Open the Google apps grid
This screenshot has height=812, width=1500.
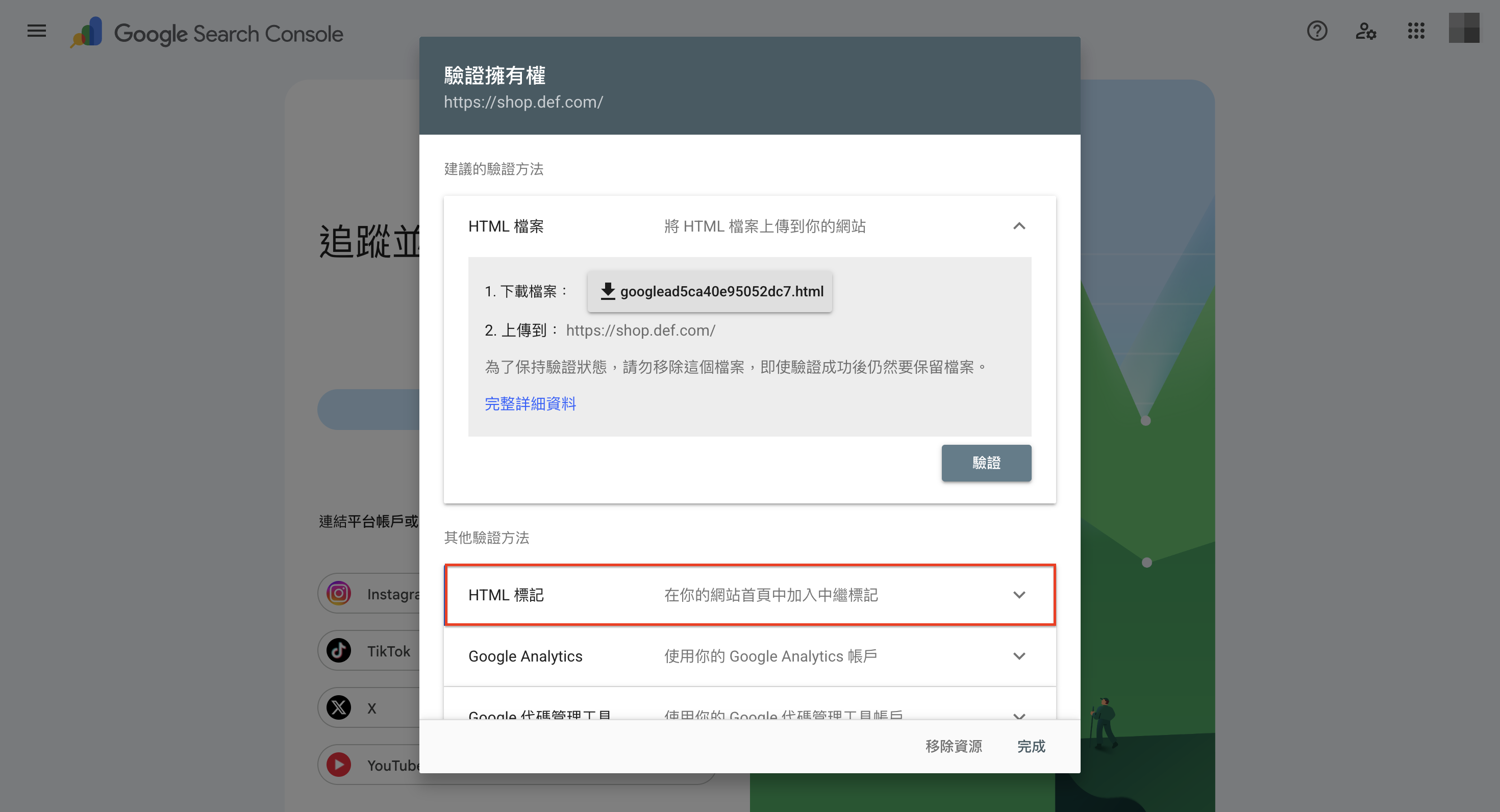(1416, 31)
